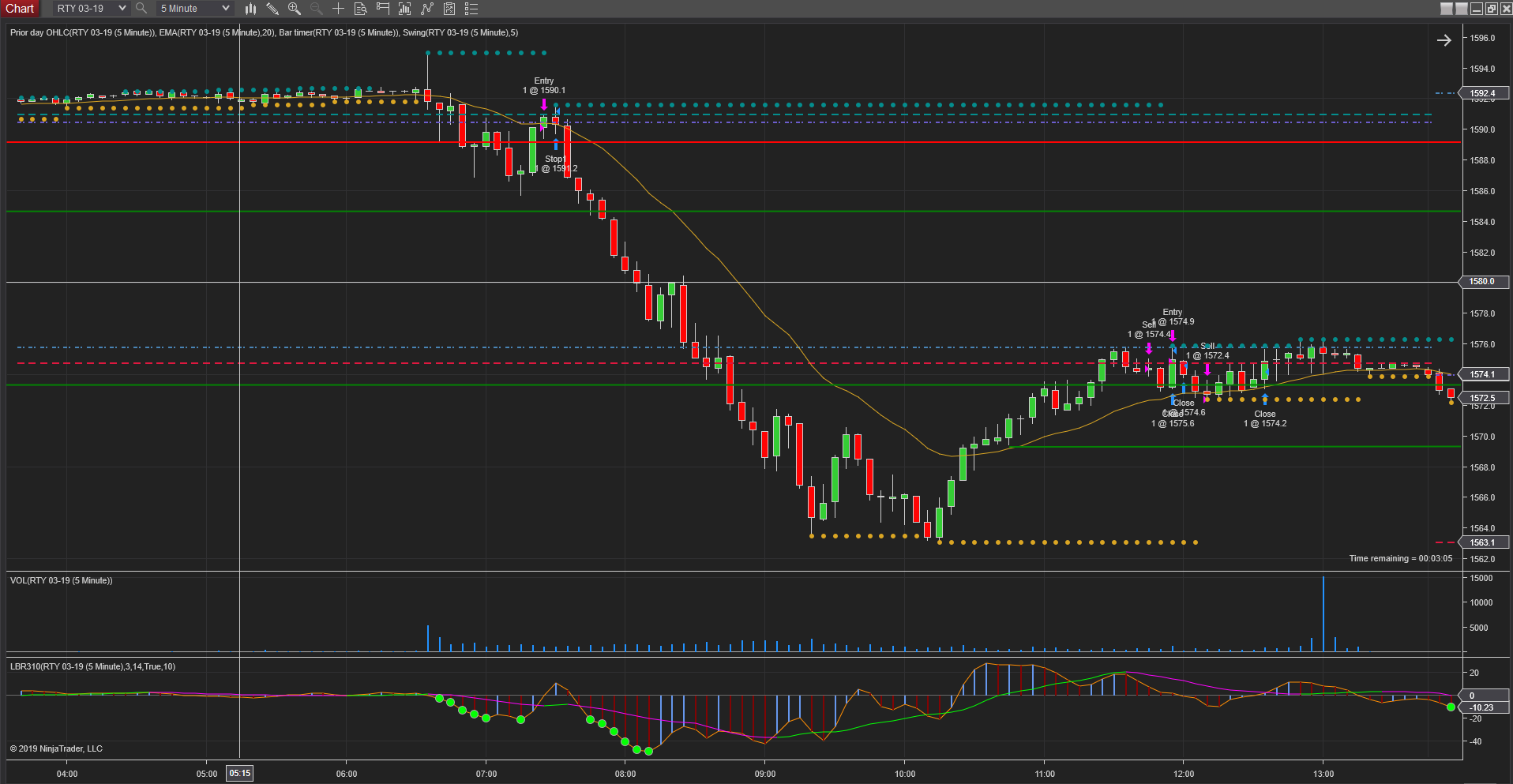Select the Close 1 @ 1575.6 label
Image resolution: width=1513 pixels, height=784 pixels.
1173,418
